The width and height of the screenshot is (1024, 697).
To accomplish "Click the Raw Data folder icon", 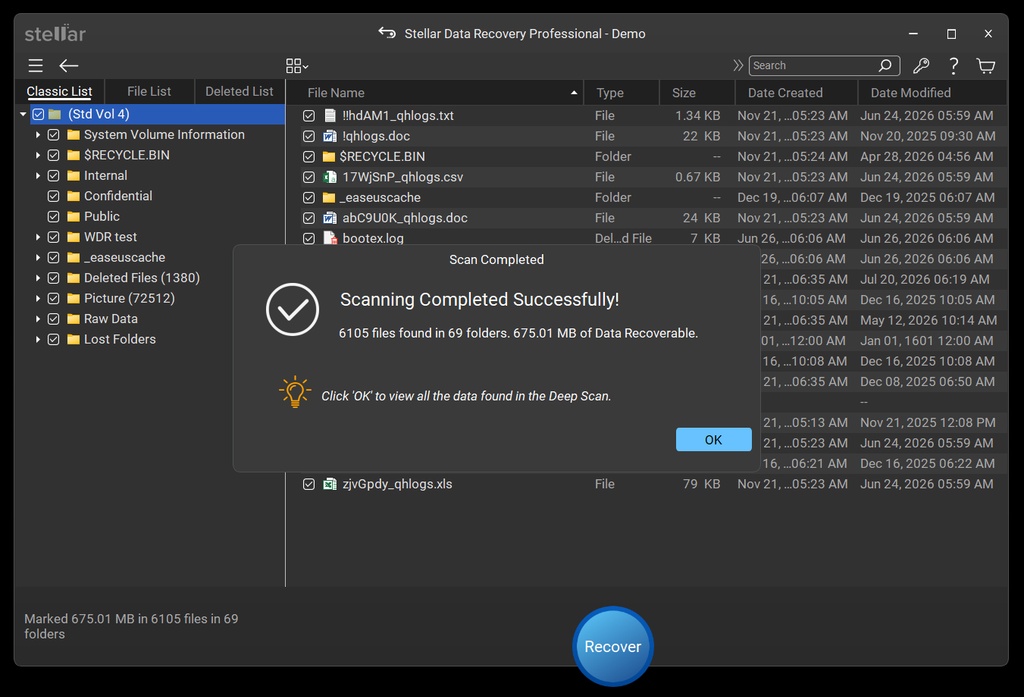I will (x=73, y=319).
